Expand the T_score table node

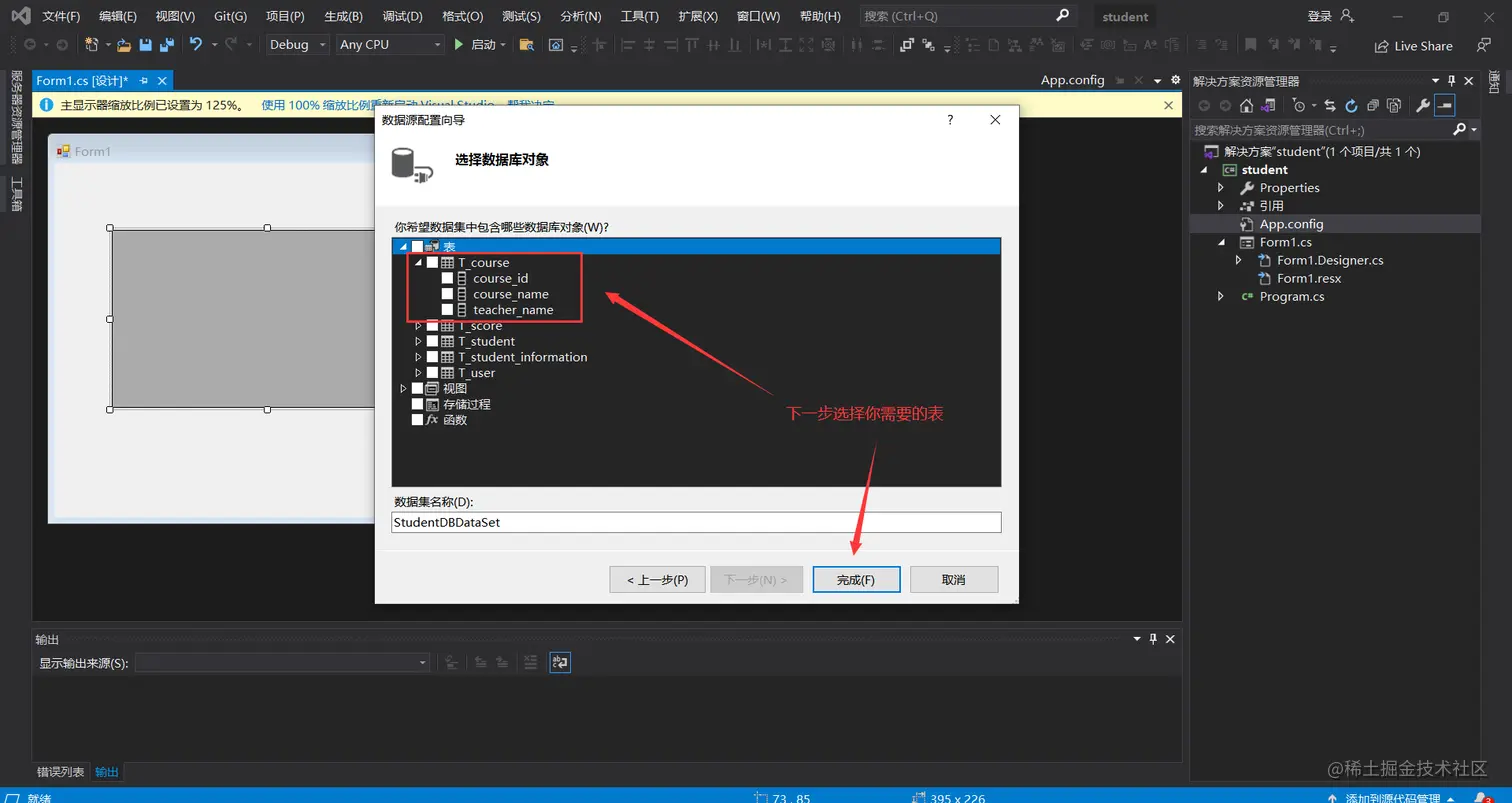[x=418, y=326]
